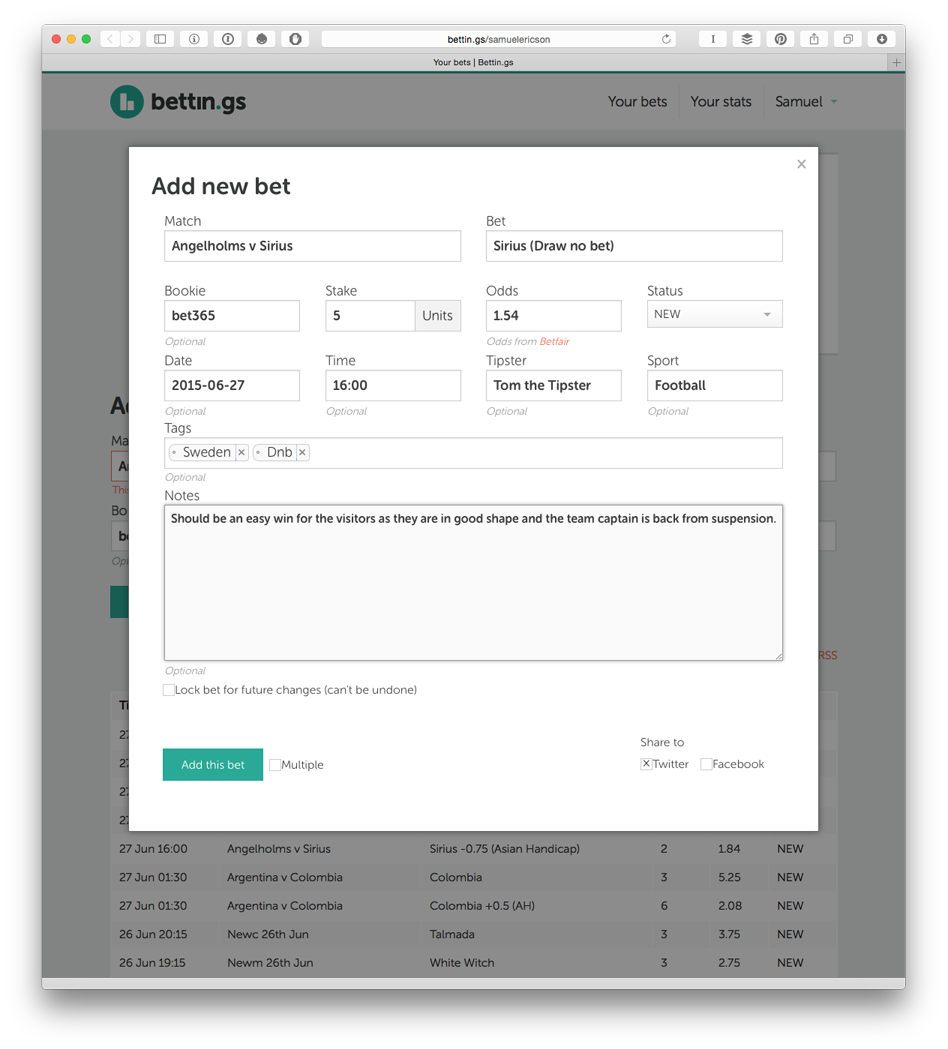Click the half-circle shield toolbar icon
The height and width of the screenshot is (1049, 948).
click(295, 39)
